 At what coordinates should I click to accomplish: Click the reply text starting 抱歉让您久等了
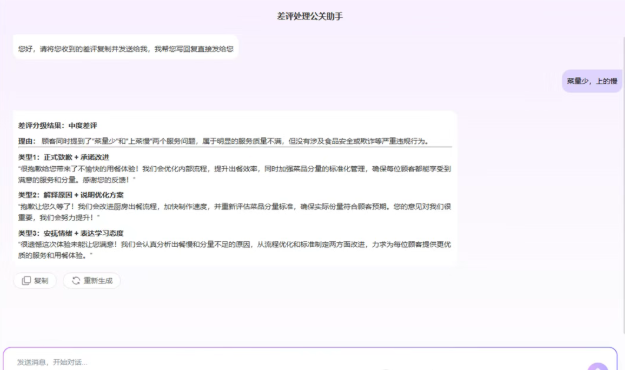pyautogui.click(x=234, y=212)
